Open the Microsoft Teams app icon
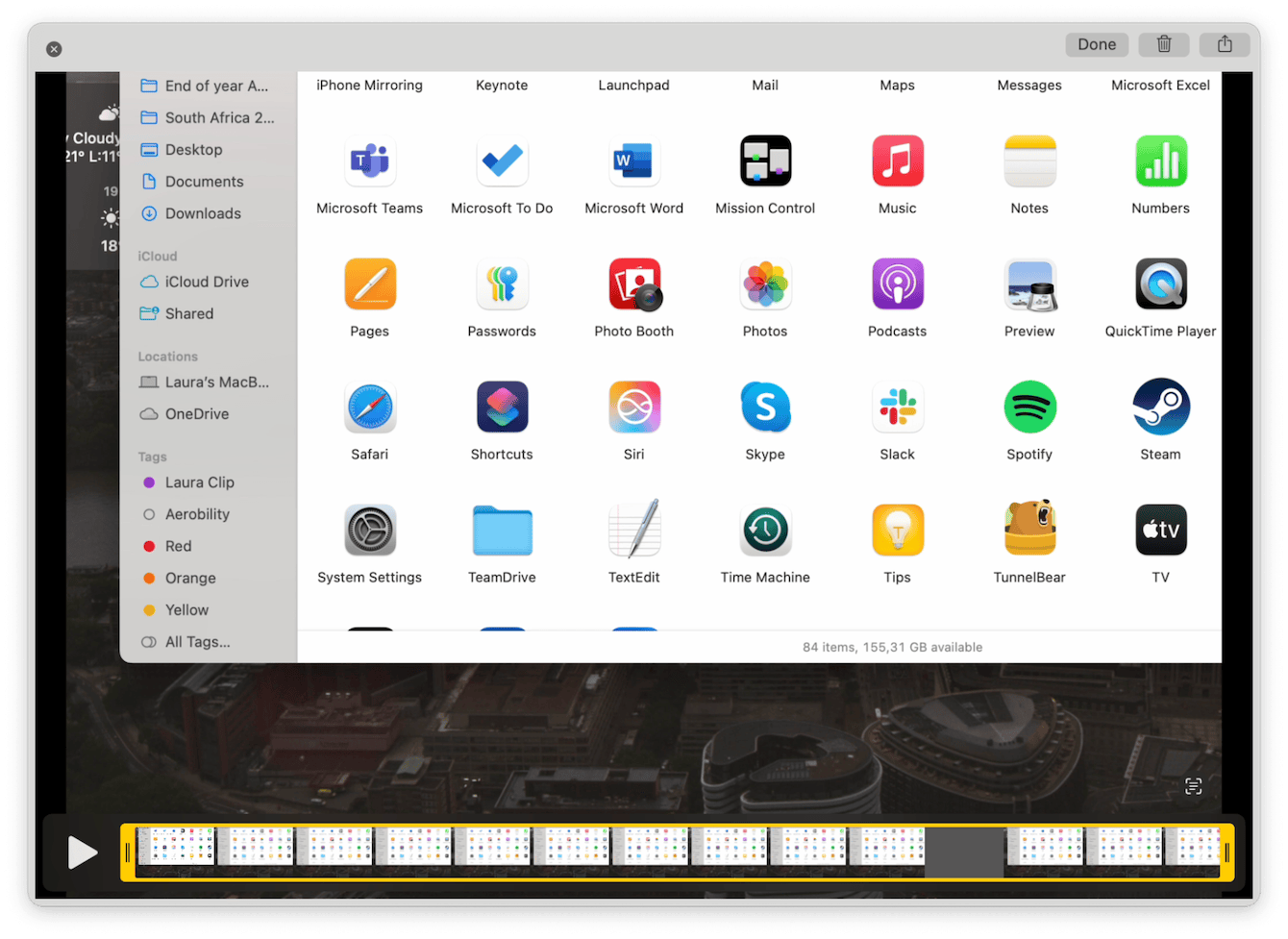 tap(370, 161)
